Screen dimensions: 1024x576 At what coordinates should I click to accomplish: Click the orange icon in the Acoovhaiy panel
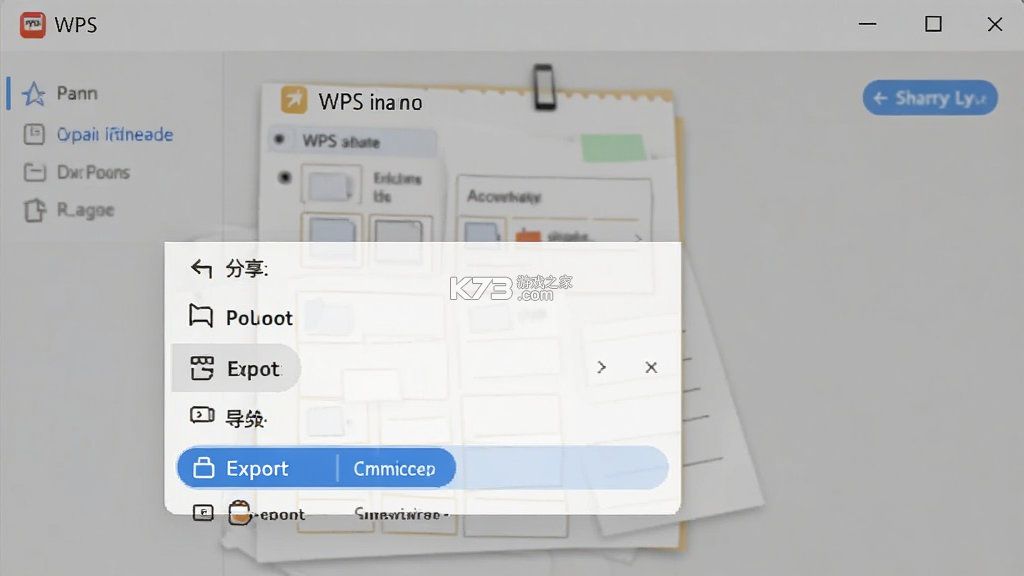[x=528, y=234]
